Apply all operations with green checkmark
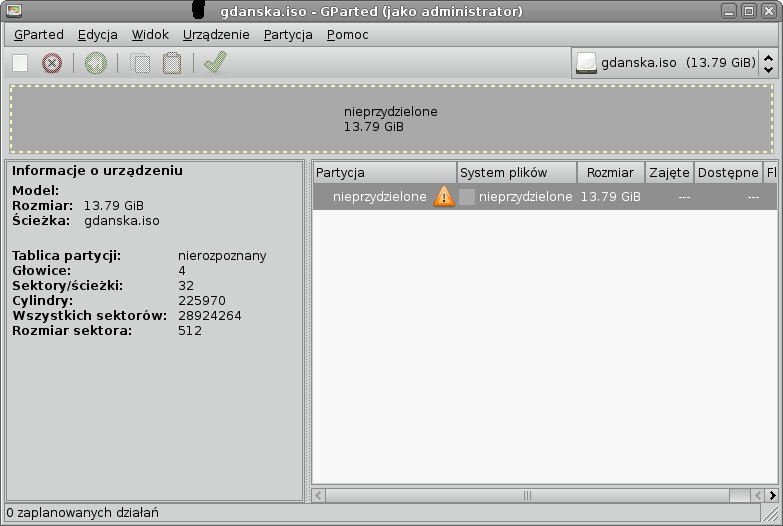This screenshot has width=783, height=526. click(x=214, y=63)
